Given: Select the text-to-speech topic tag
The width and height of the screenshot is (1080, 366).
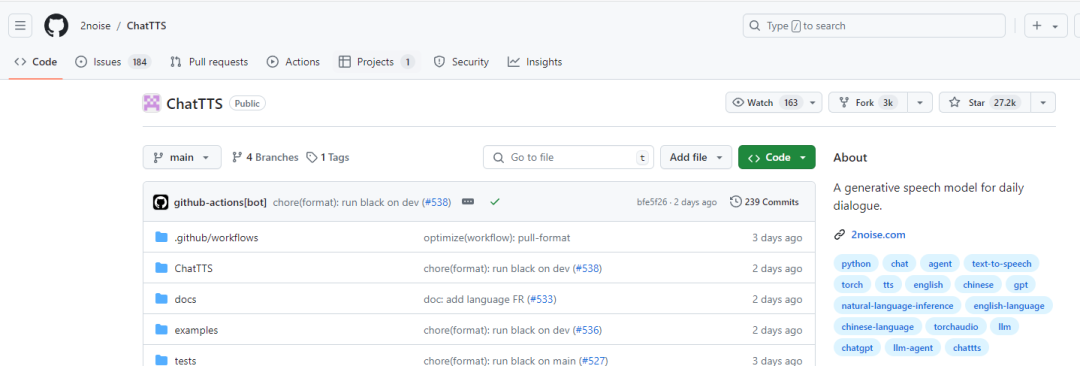Looking at the screenshot, I should click(x=1001, y=263).
